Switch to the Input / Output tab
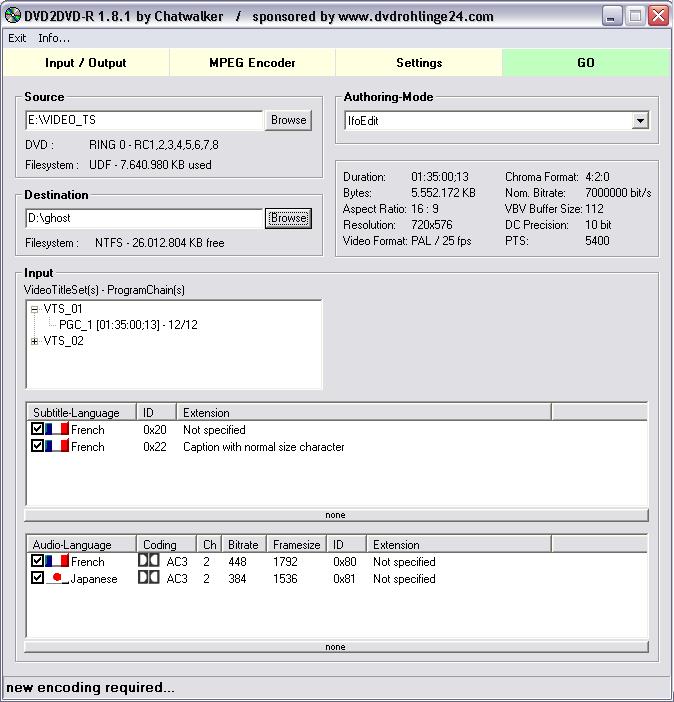The width and height of the screenshot is (674, 702). pyautogui.click(x=86, y=63)
